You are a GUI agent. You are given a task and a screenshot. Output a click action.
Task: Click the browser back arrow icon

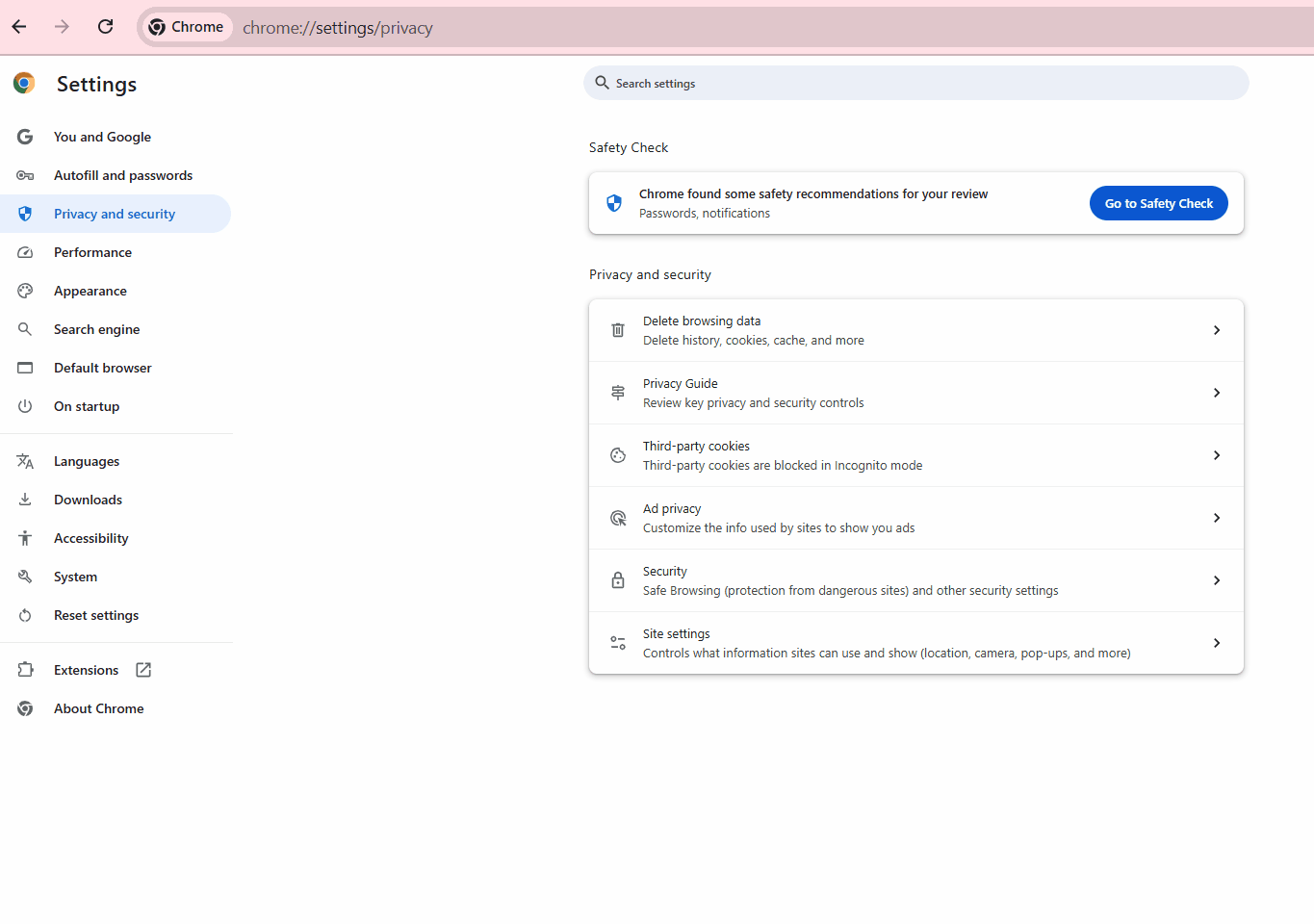tap(19, 27)
